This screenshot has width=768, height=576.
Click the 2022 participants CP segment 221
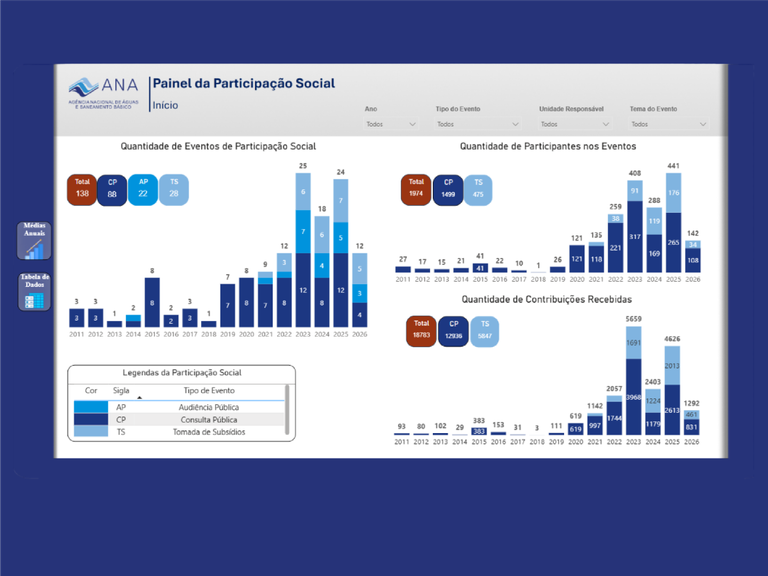pos(616,247)
